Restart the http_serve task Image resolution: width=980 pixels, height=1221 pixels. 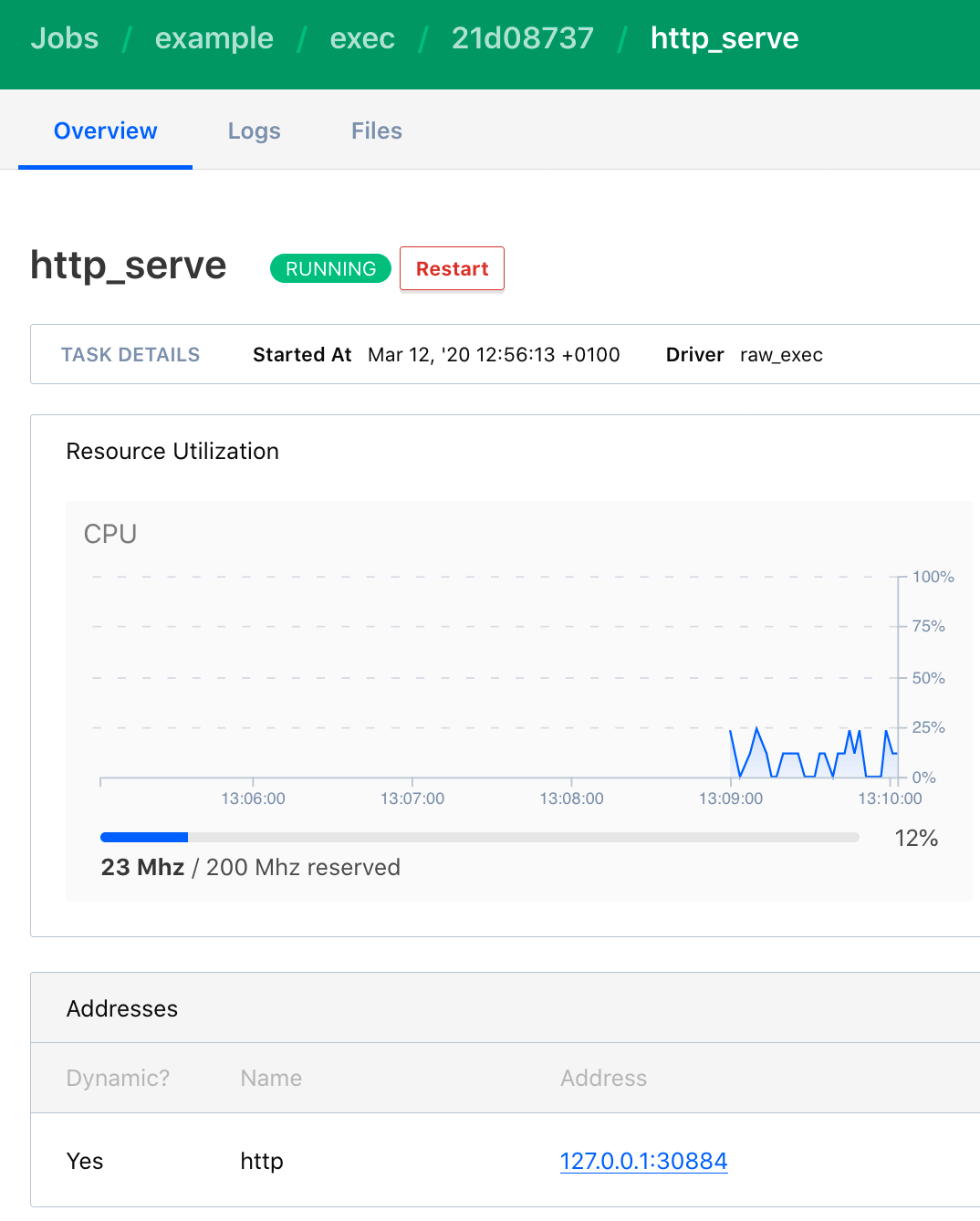point(452,268)
